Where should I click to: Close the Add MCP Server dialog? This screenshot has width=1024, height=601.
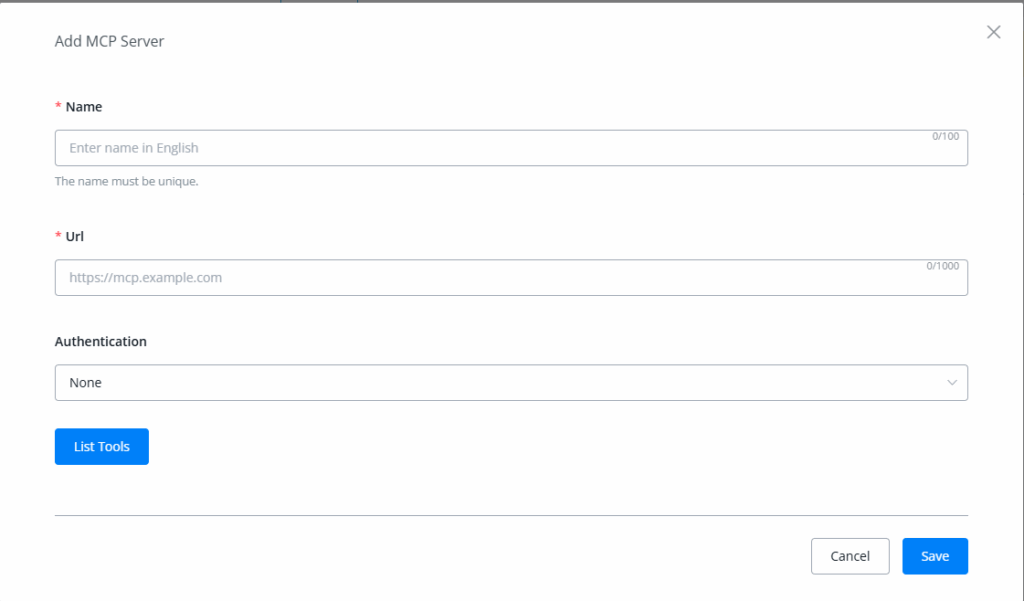[x=993, y=32]
